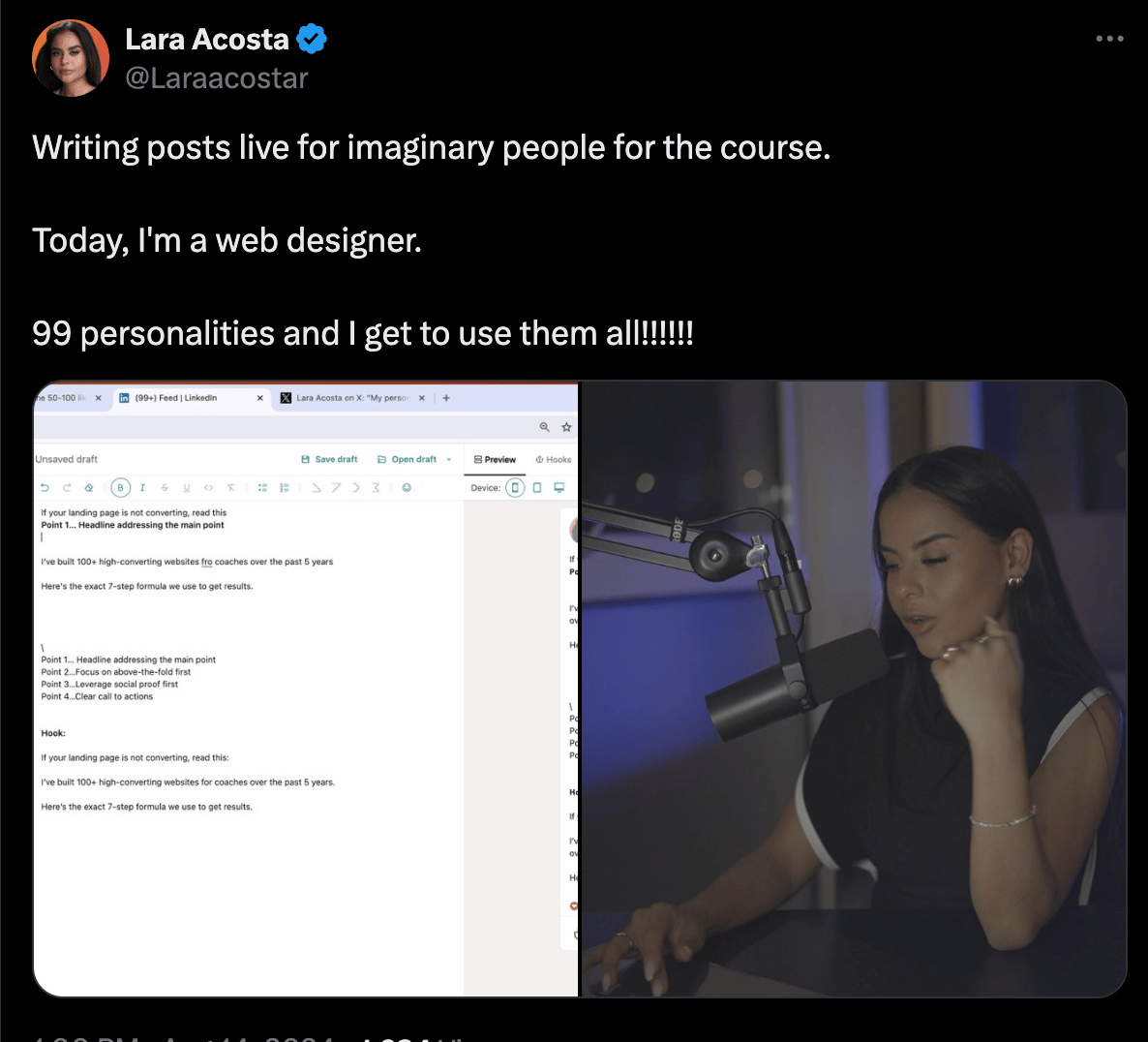Toggle bold formatting with the B button
The height and width of the screenshot is (1042, 1148).
pyautogui.click(x=120, y=488)
